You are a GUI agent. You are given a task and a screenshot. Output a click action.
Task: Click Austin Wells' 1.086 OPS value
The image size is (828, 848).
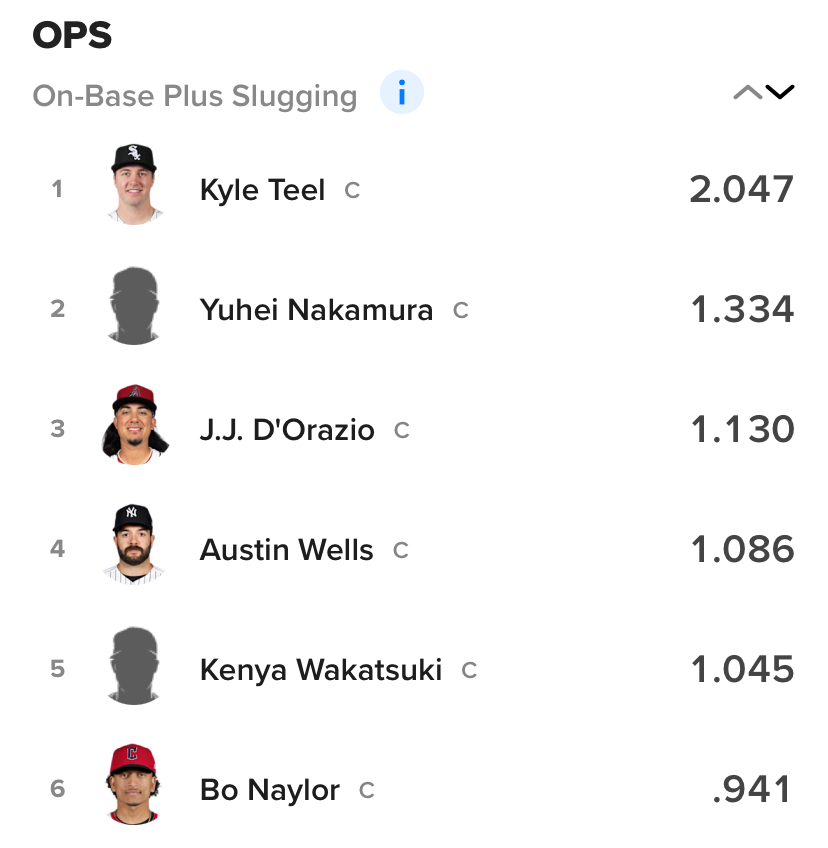[742, 549]
